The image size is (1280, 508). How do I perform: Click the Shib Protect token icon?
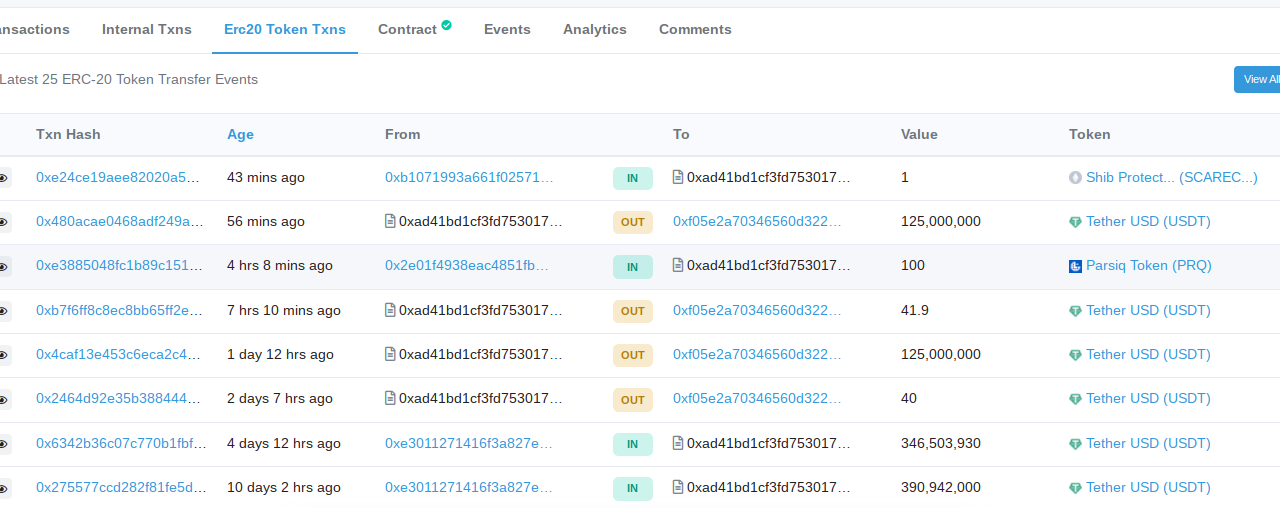pos(1075,178)
